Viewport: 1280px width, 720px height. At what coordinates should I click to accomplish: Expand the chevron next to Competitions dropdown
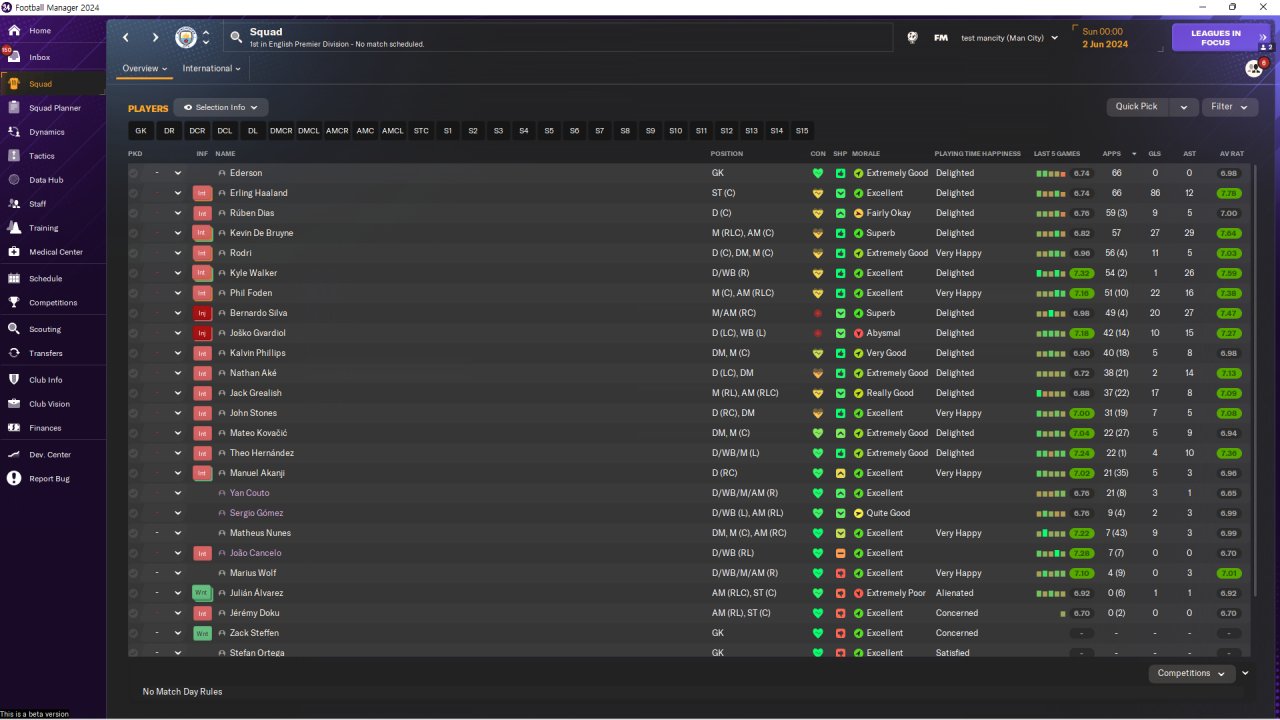1245,673
